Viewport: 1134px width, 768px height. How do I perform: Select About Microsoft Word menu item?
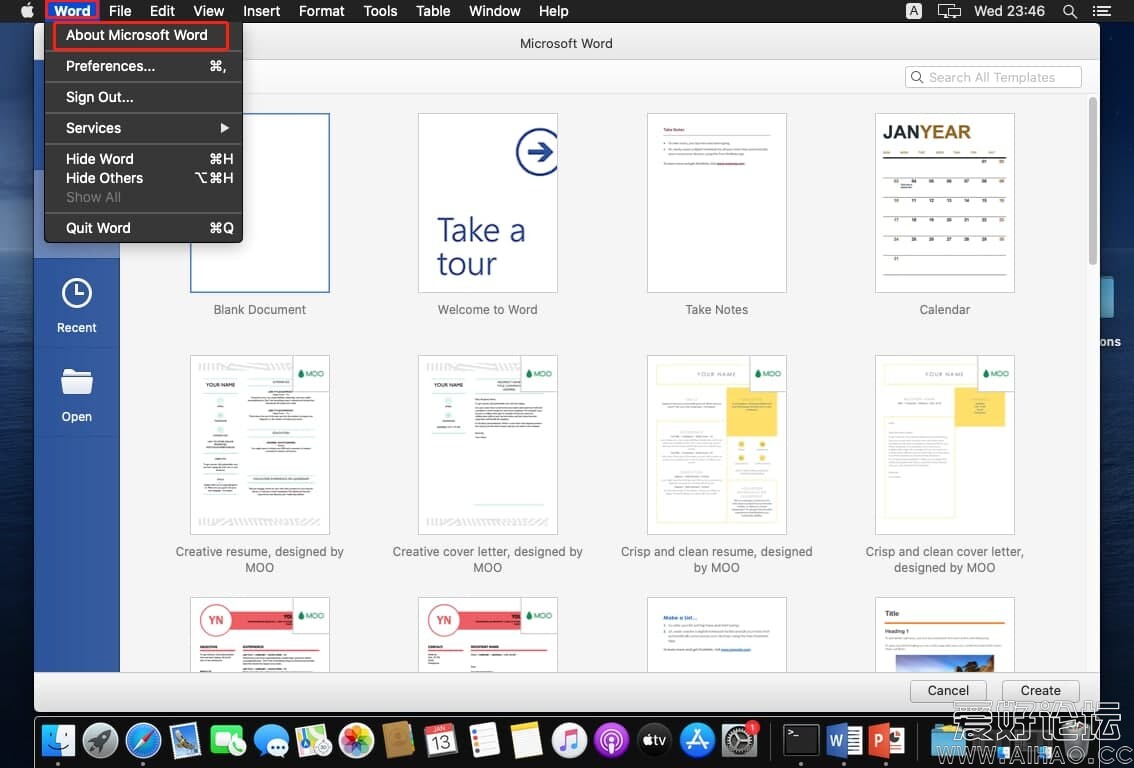click(x=137, y=35)
